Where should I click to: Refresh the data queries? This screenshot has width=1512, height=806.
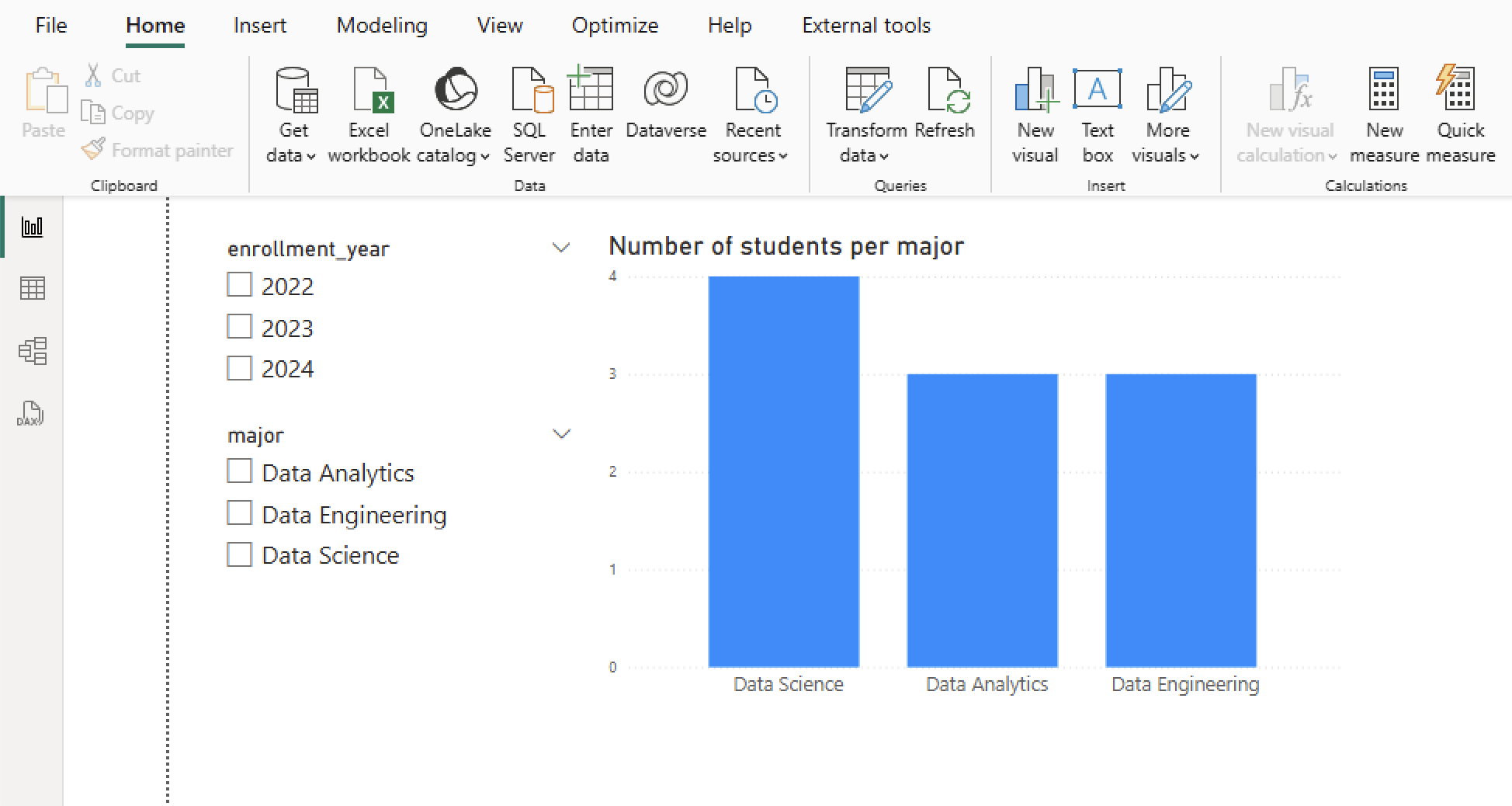coord(945,114)
